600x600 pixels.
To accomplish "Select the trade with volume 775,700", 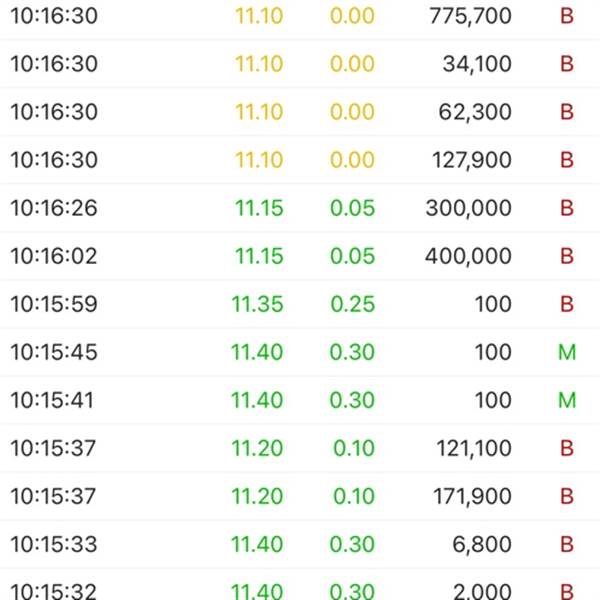I will [300, 16].
